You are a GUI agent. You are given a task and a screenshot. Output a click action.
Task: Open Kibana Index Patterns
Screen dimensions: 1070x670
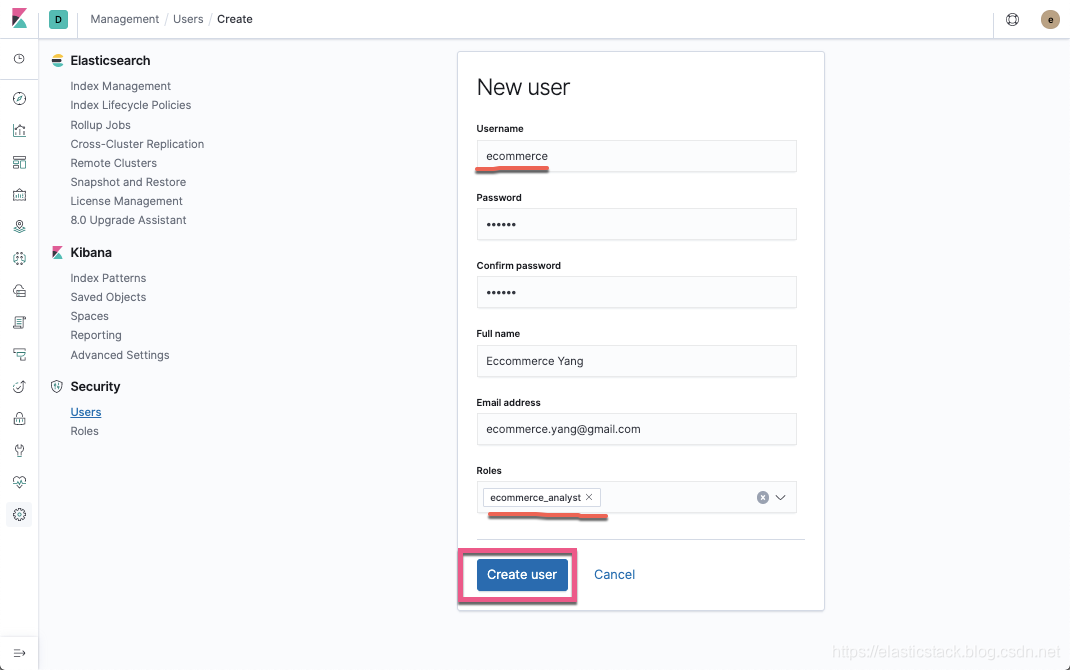click(108, 278)
